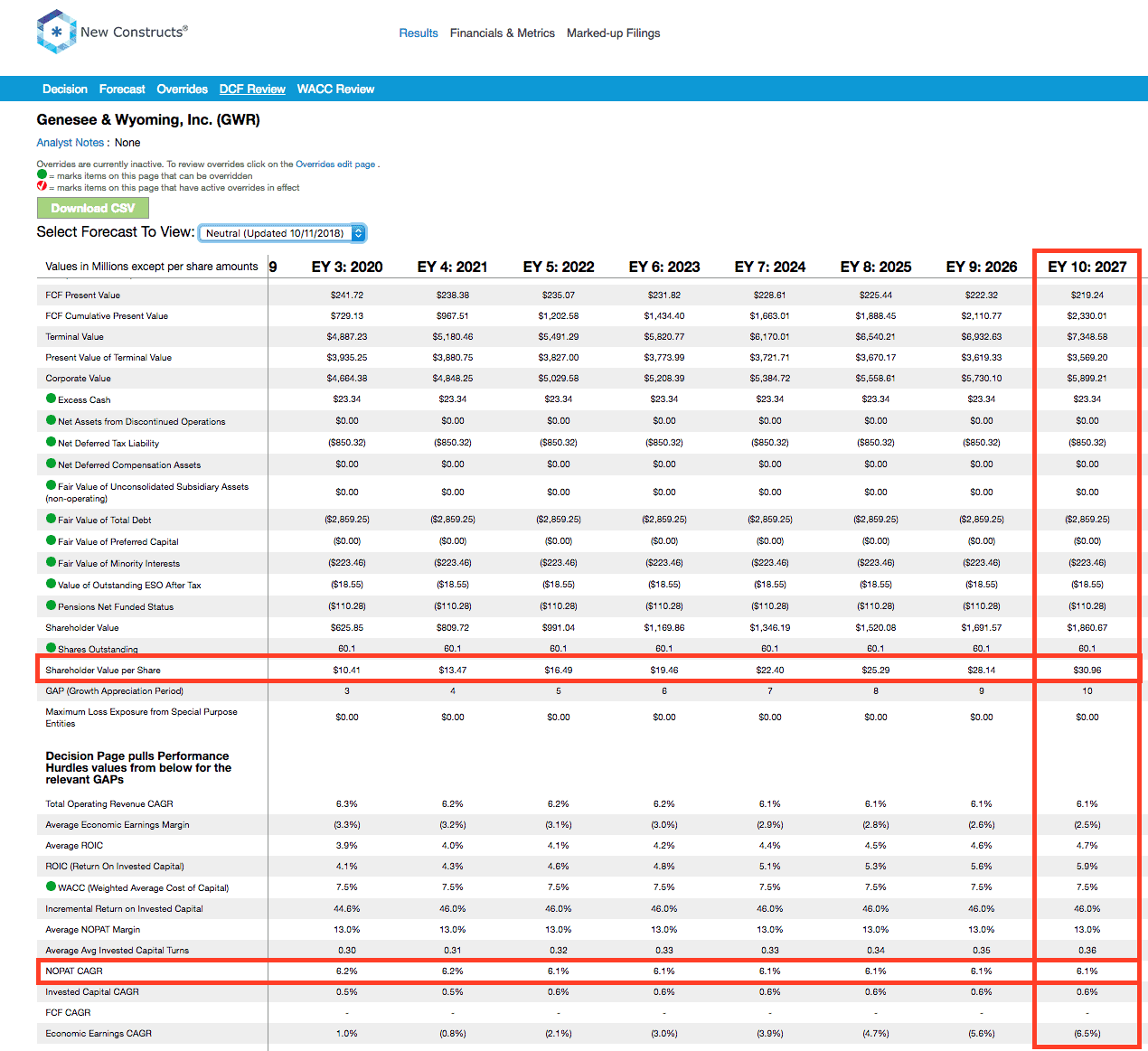This screenshot has width=1148, height=1051.
Task: Click green dot beside Shares Outstanding
Action: (x=52, y=647)
